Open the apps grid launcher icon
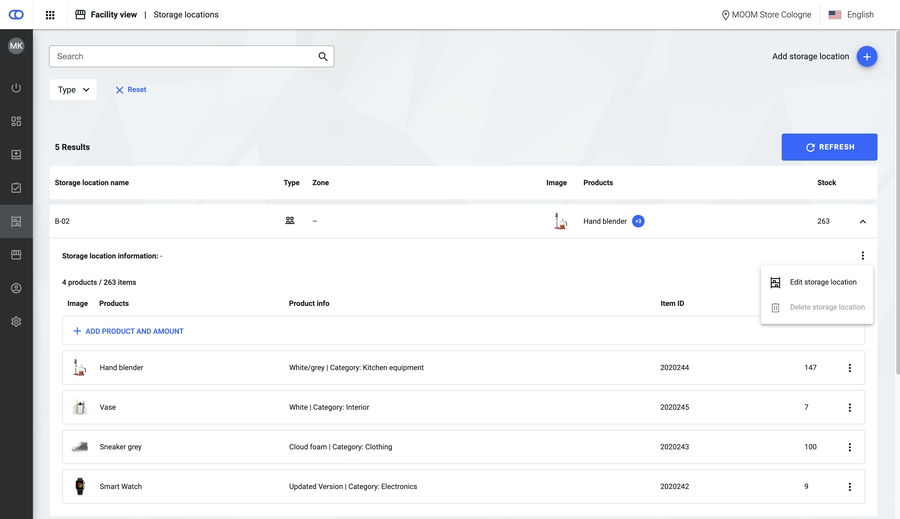Screen dimensions: 900x519 (50, 15)
